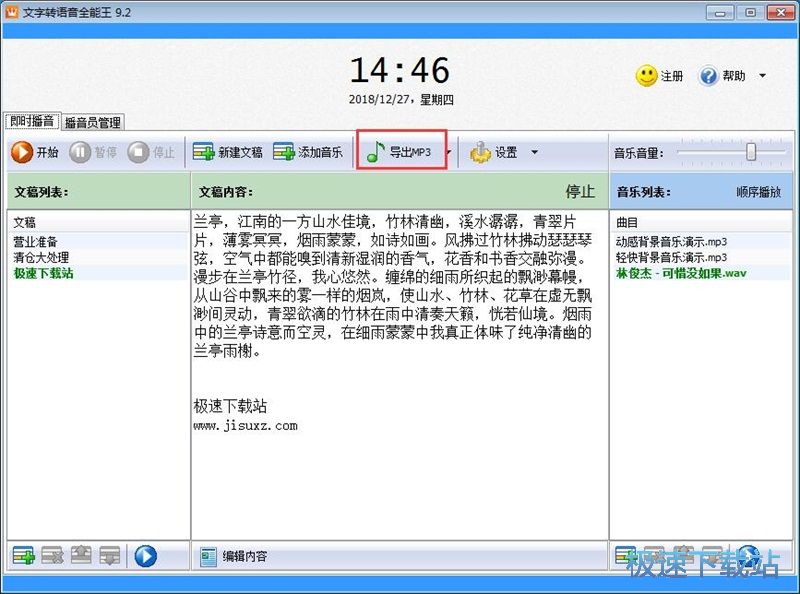
Task: Select 轻快背景音乐演示.mp3 in music list
Action: (x=701, y=257)
